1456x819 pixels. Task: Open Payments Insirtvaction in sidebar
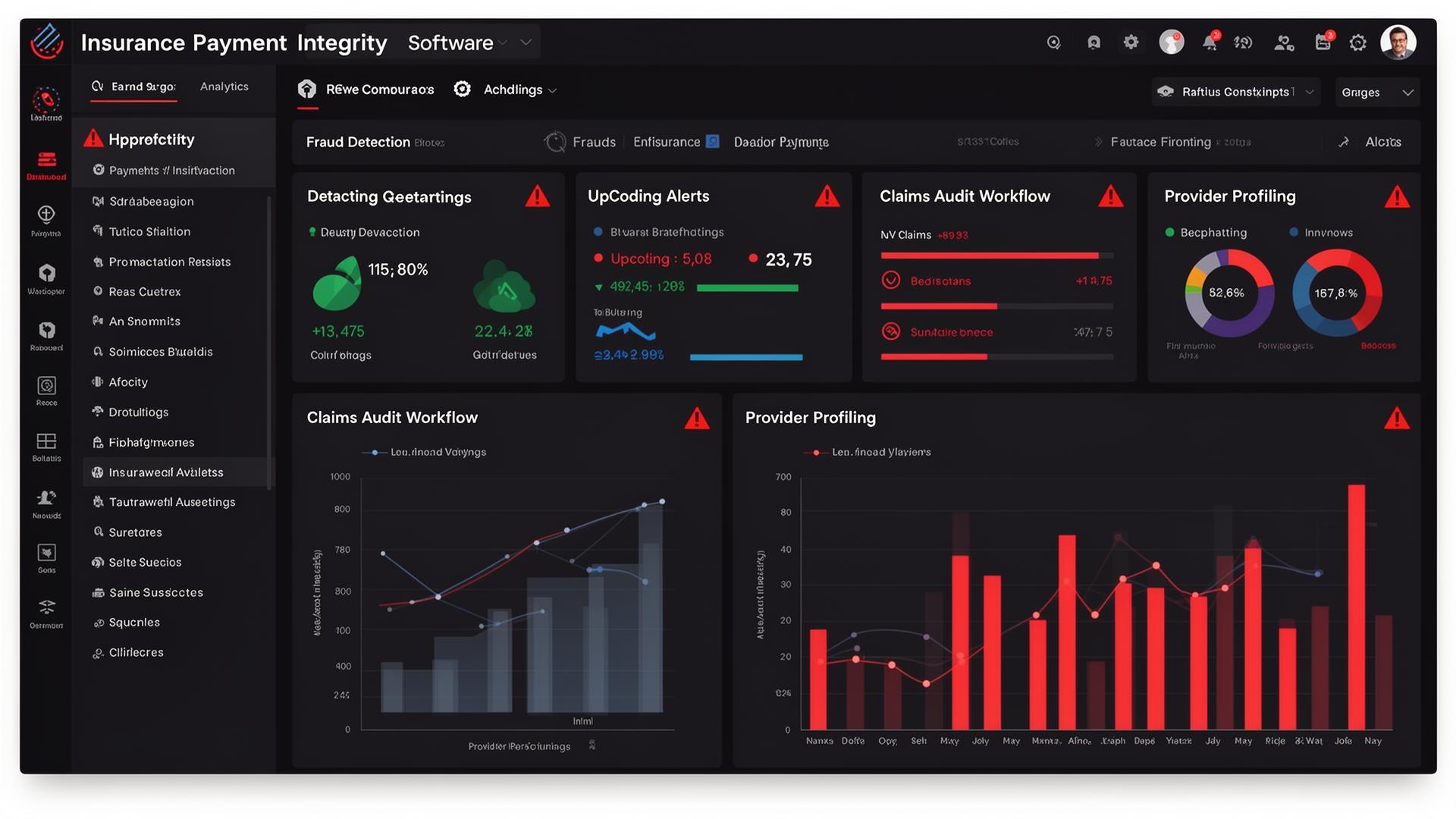coord(172,171)
